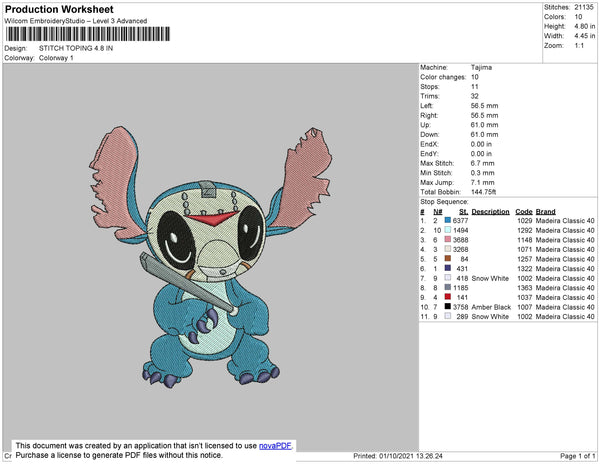The image size is (600, 464).
Task: Click the black swatch for stop 10
Action: pos(447,306)
